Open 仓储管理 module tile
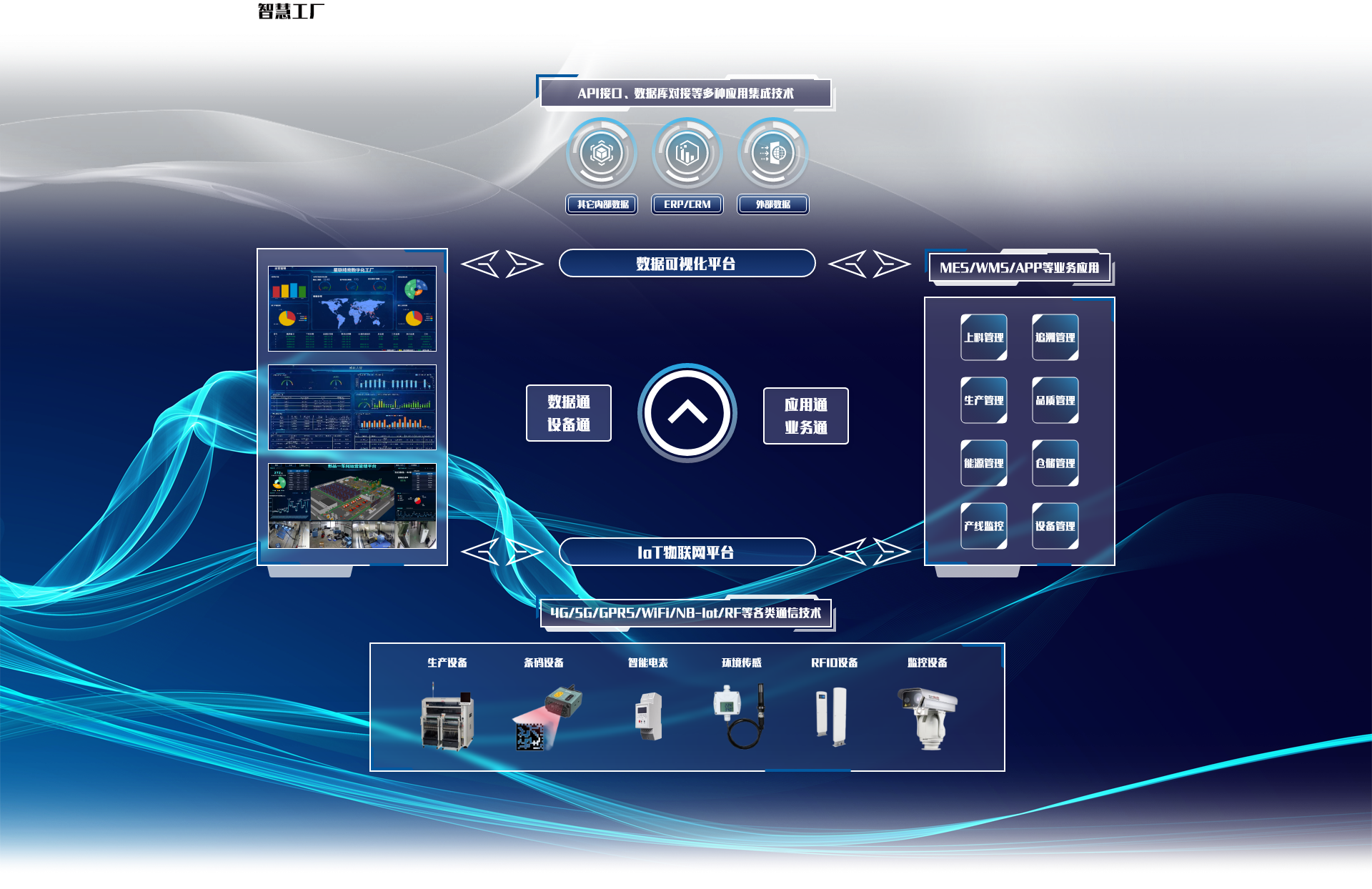This screenshot has width=1372, height=889. pos(1055,463)
